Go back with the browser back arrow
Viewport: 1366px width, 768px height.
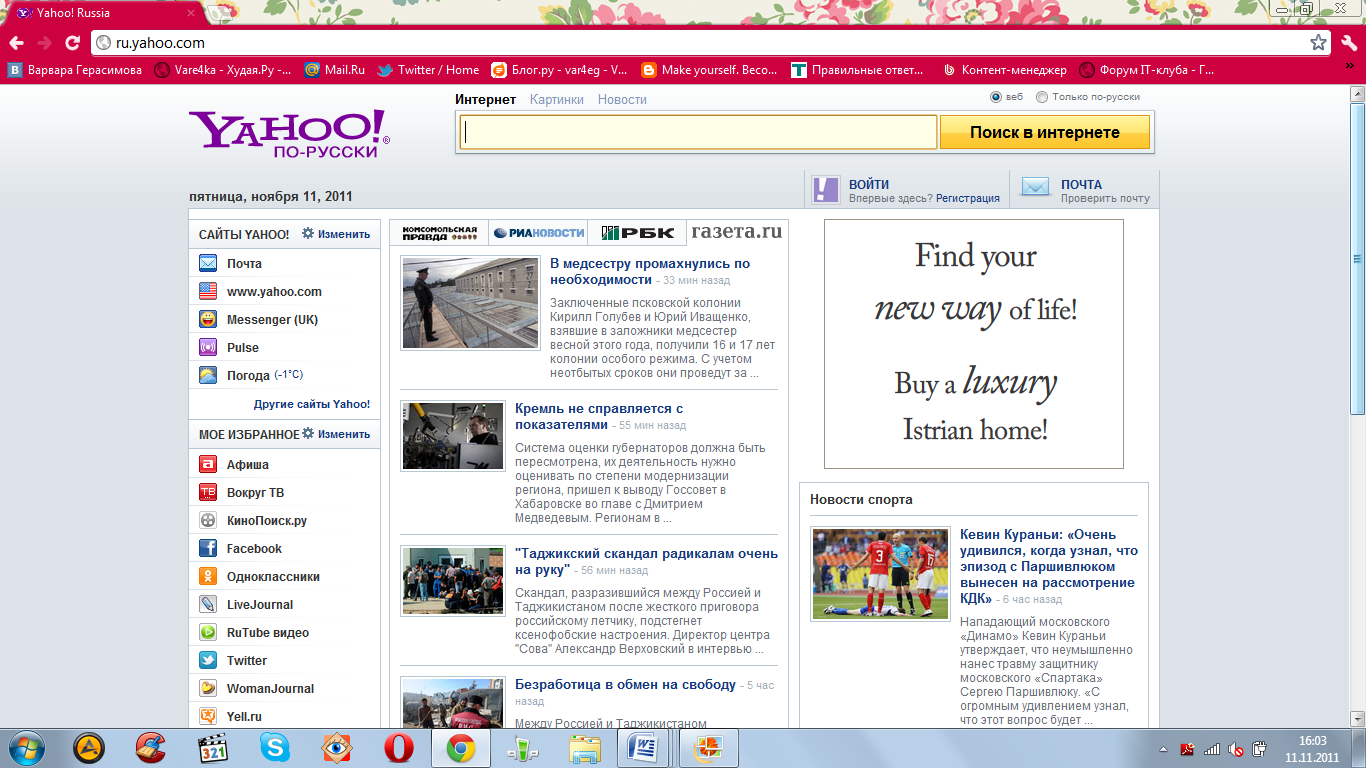pos(16,43)
